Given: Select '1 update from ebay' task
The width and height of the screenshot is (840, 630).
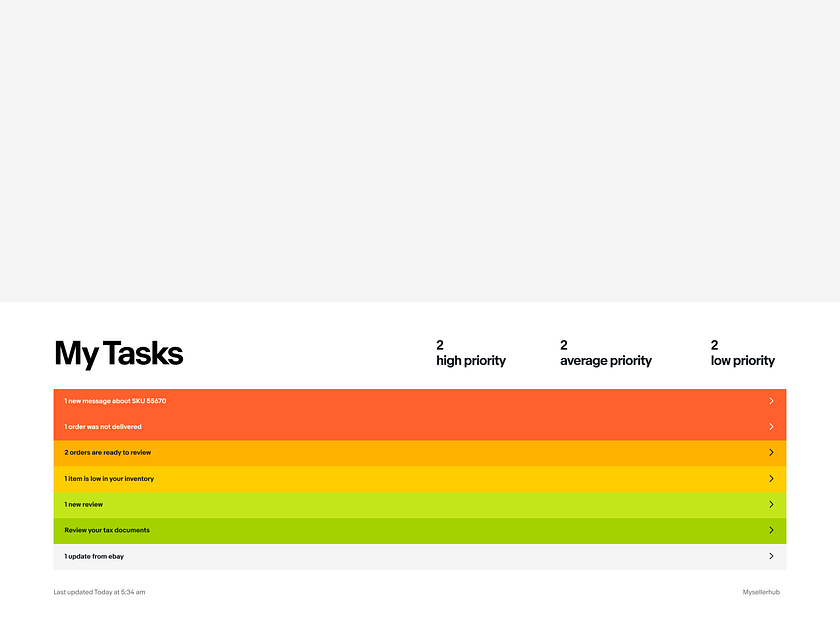Looking at the screenshot, I should (420, 557).
